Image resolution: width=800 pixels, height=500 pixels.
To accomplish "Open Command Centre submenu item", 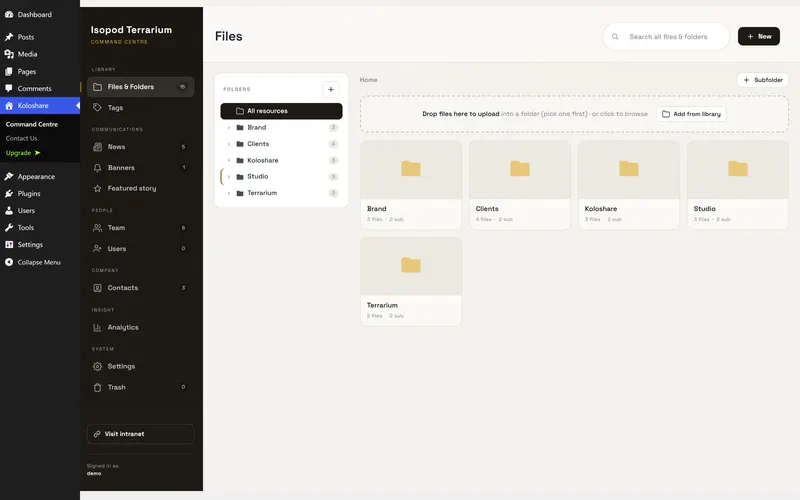I will [32, 124].
